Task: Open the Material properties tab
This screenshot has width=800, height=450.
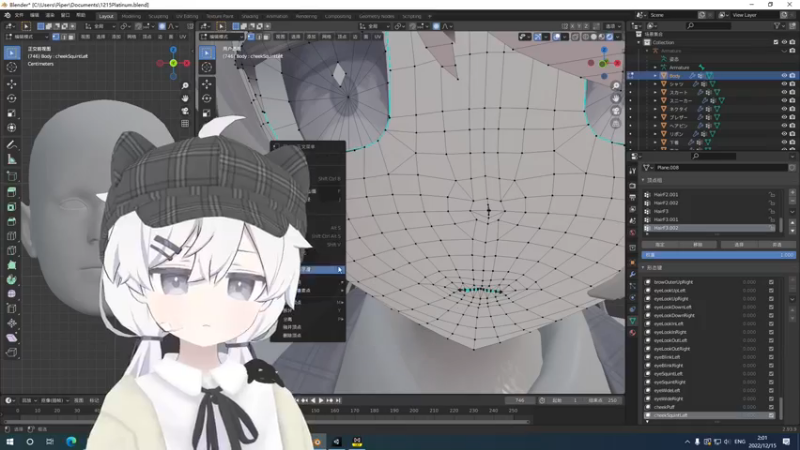Action: (633, 333)
